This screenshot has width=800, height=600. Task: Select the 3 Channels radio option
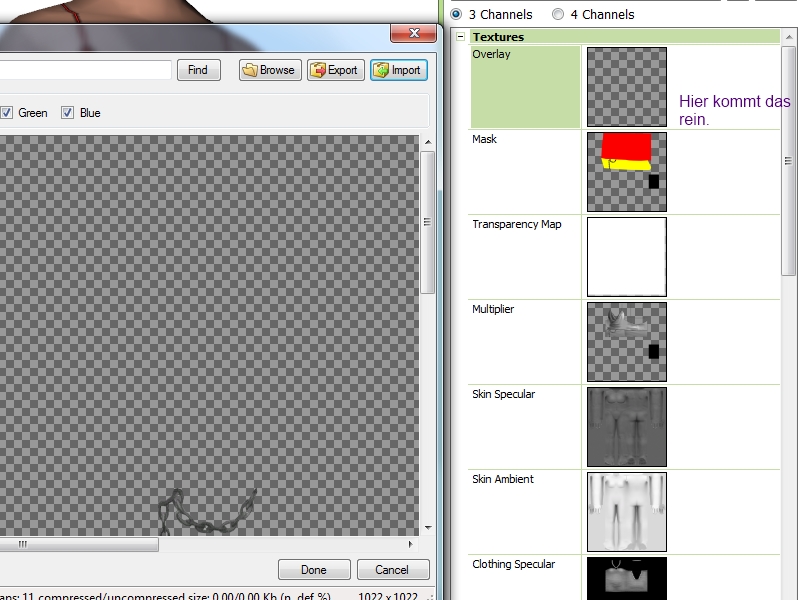coord(456,15)
